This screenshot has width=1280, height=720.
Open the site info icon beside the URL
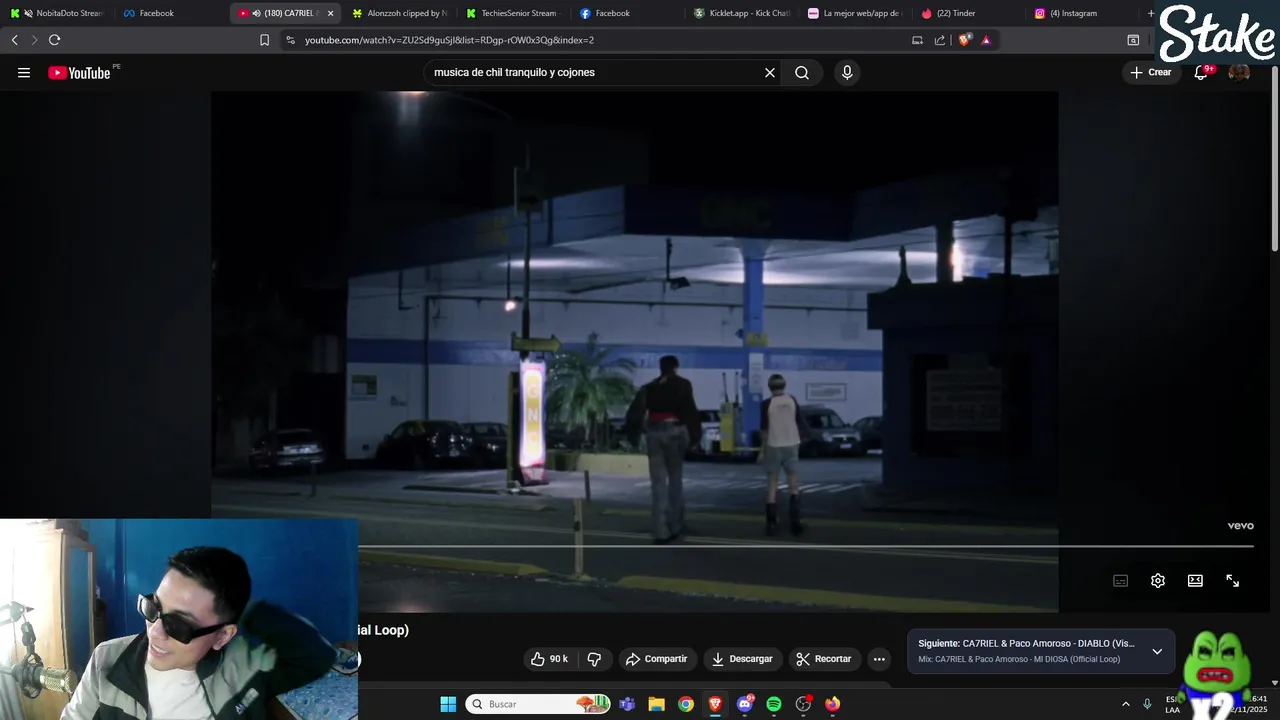(x=290, y=40)
